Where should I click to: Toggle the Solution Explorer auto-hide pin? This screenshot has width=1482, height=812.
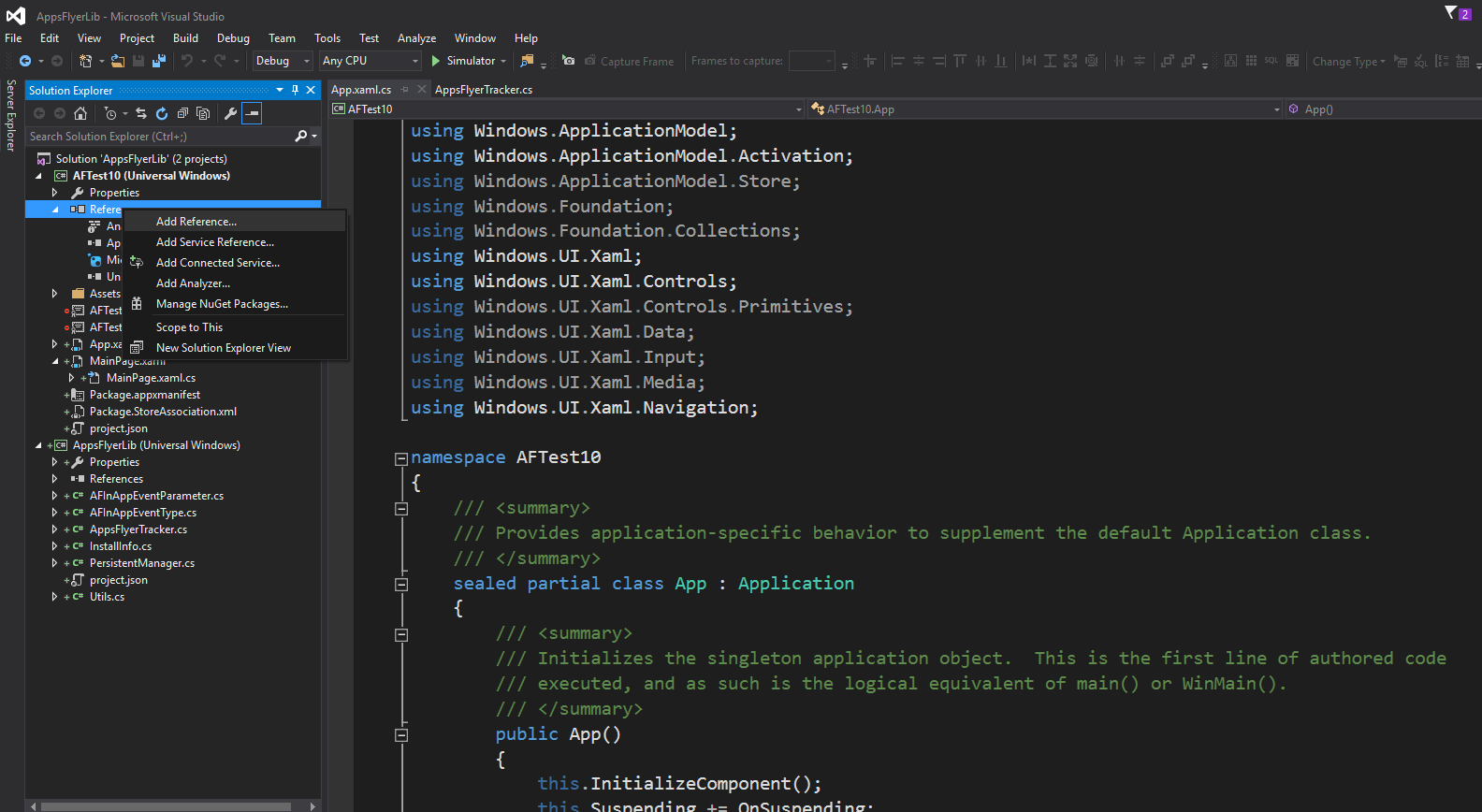pos(295,90)
